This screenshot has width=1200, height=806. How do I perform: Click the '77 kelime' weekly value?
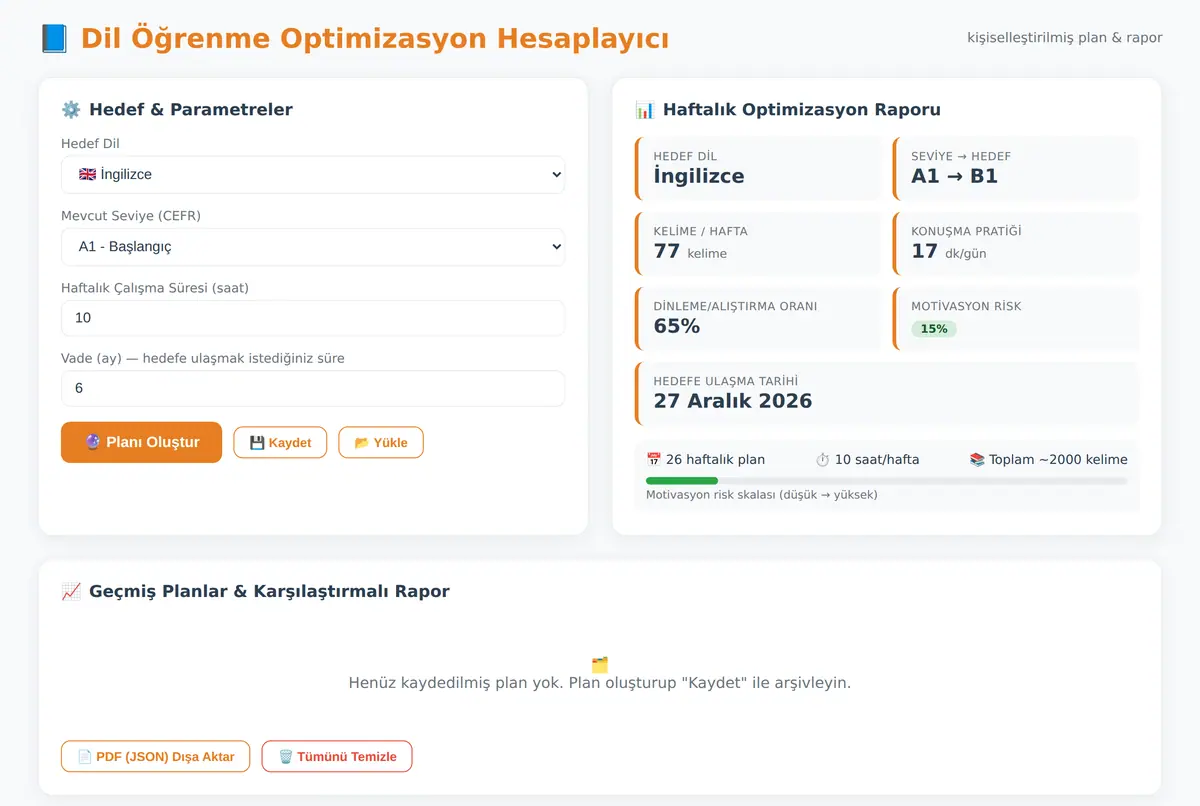click(x=690, y=252)
